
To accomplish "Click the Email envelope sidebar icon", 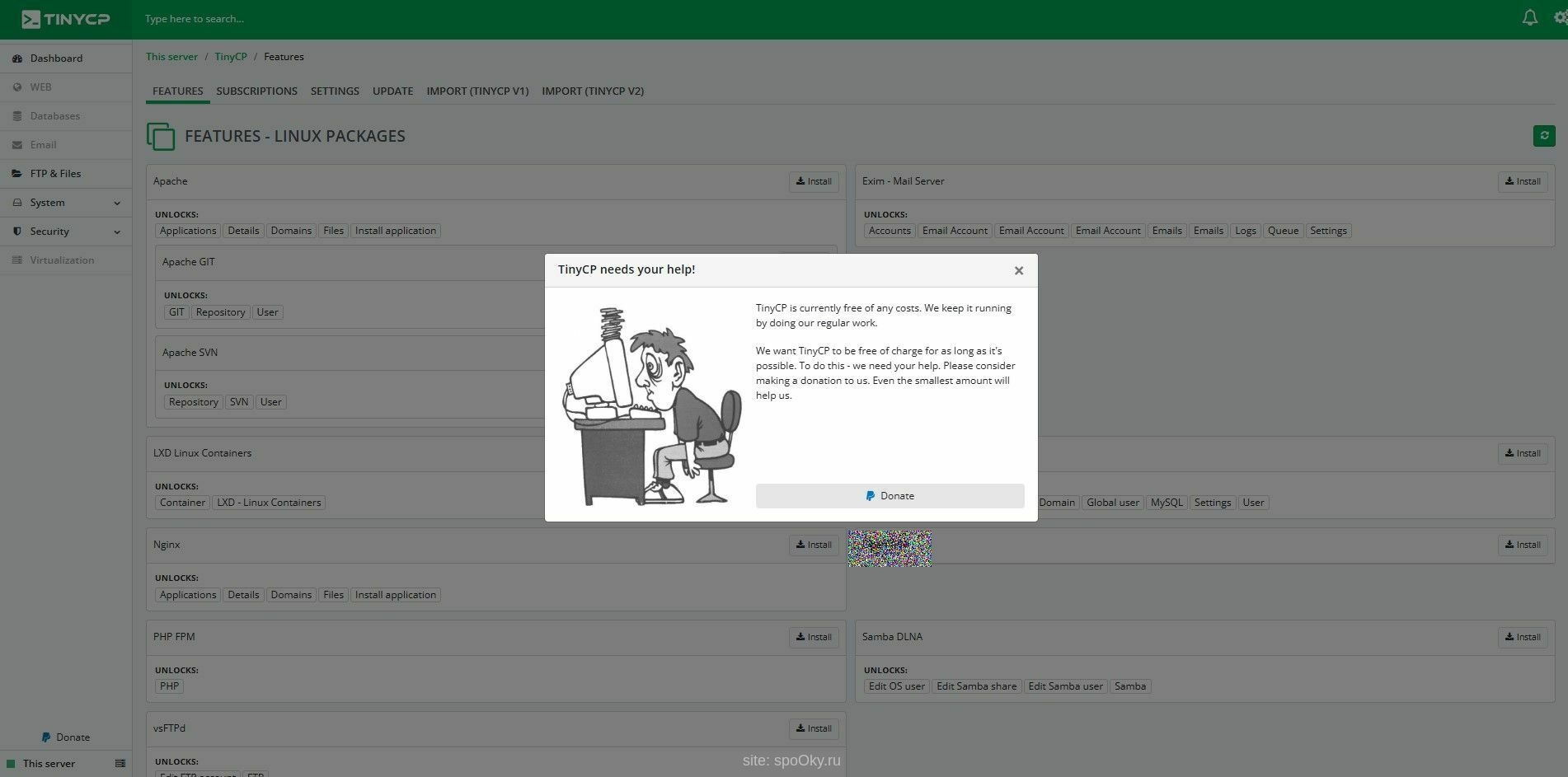I will pos(17,145).
